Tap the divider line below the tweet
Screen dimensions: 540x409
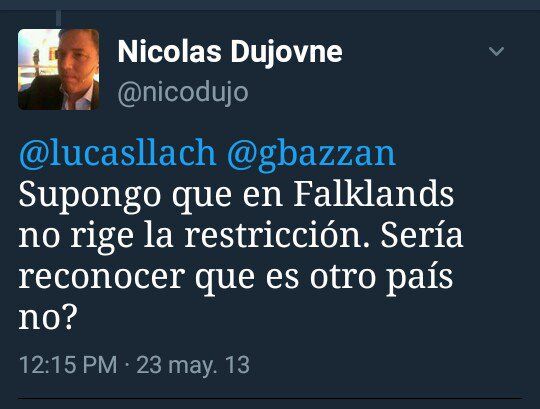point(270,398)
